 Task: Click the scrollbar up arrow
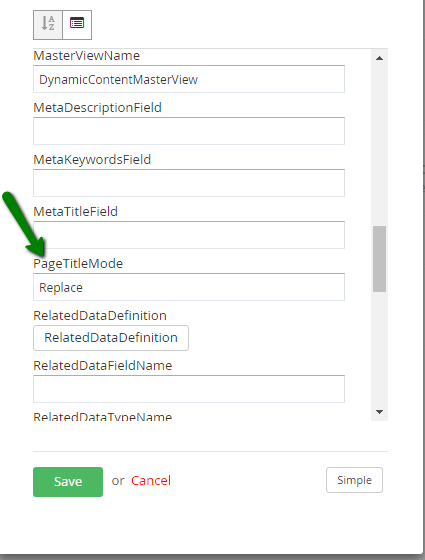(379, 58)
